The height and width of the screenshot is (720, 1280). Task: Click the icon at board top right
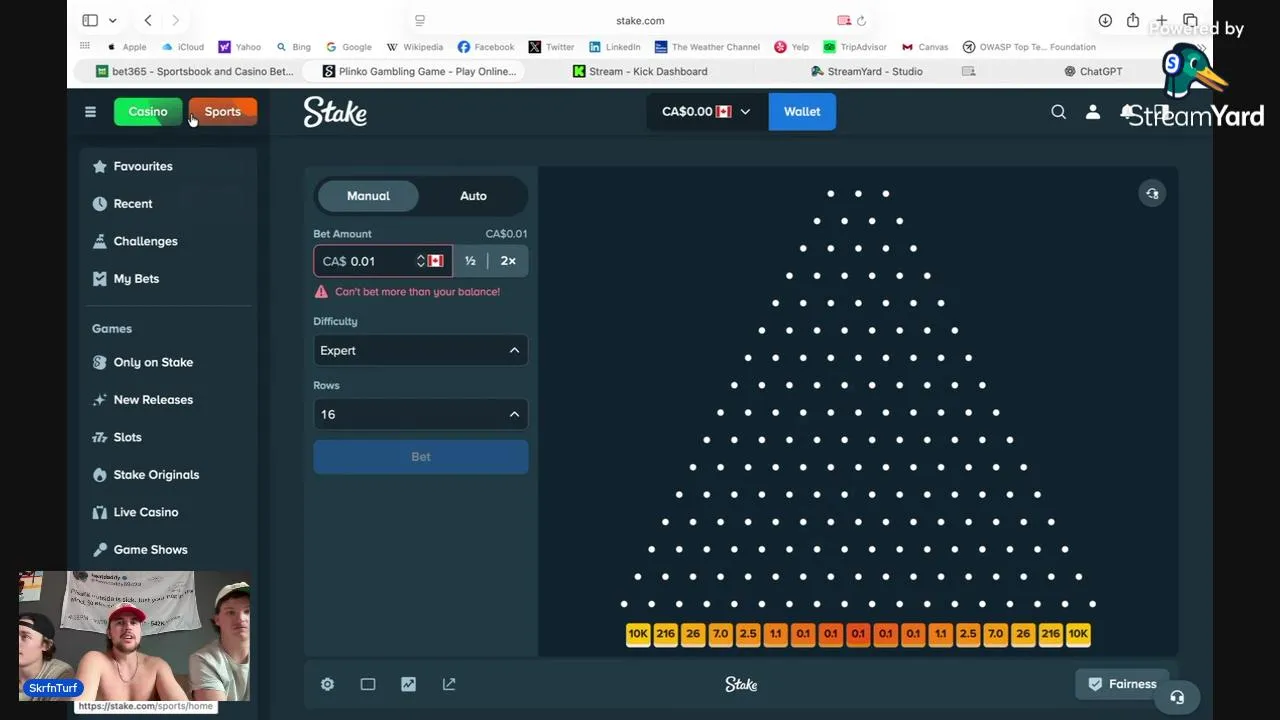click(1152, 194)
